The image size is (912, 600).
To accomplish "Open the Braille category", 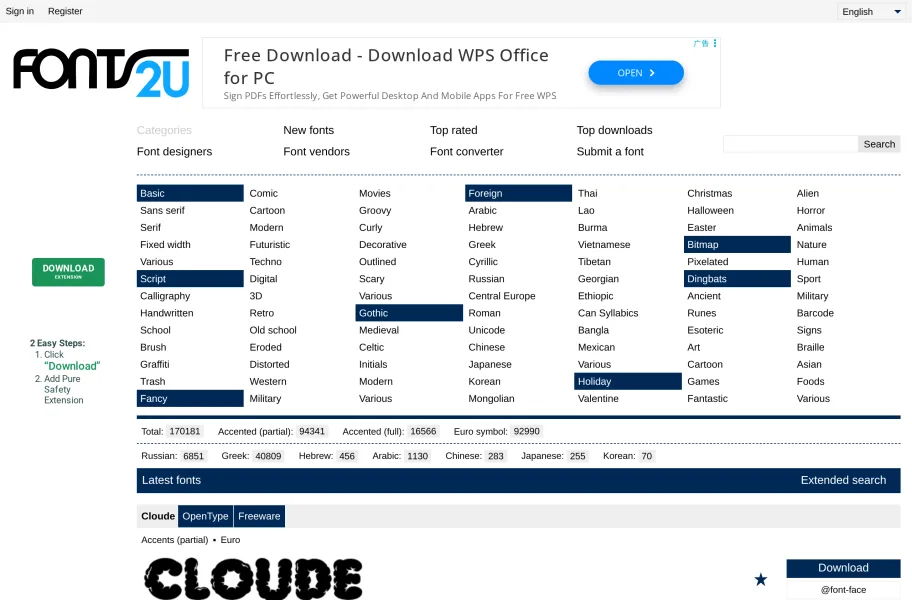I will 811,347.
